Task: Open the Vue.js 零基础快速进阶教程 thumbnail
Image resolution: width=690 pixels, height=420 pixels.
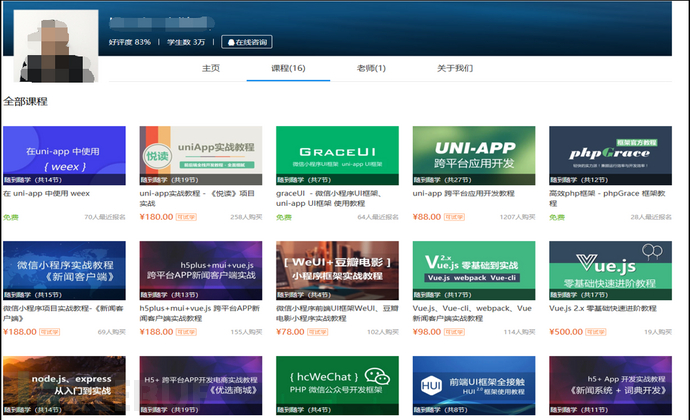Action: 610,270
